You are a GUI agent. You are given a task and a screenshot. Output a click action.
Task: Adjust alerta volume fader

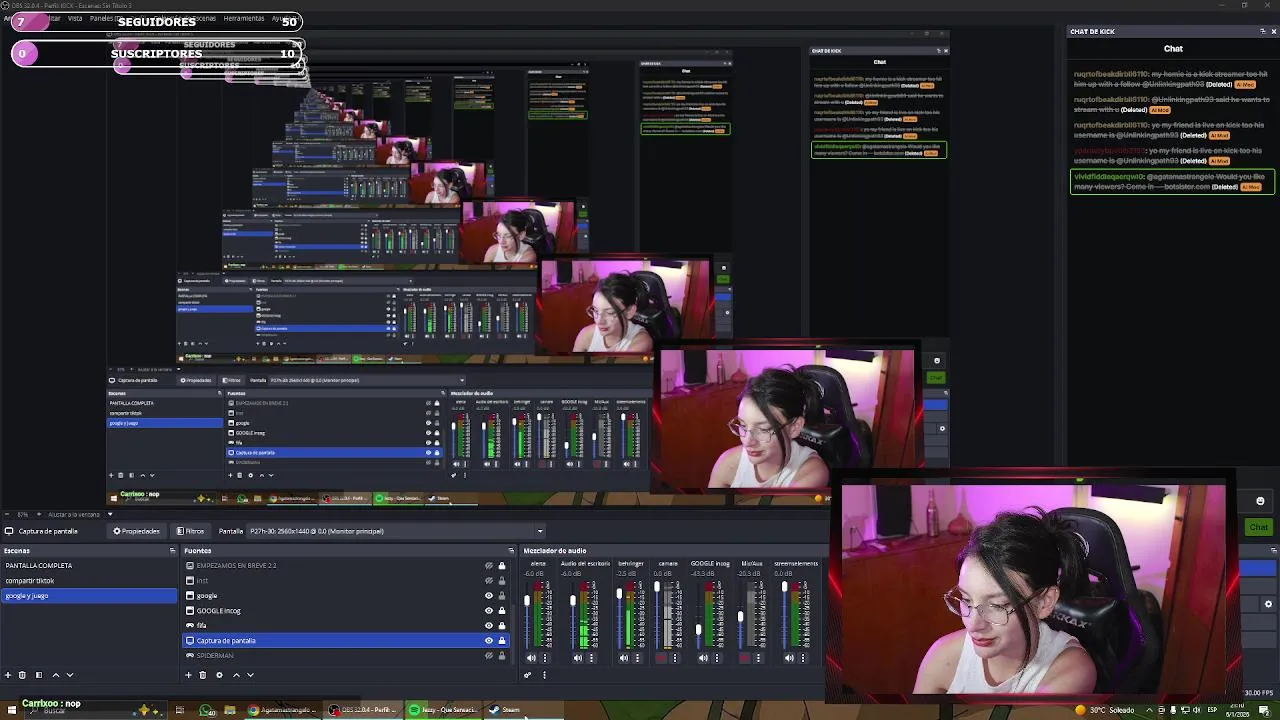click(527, 602)
